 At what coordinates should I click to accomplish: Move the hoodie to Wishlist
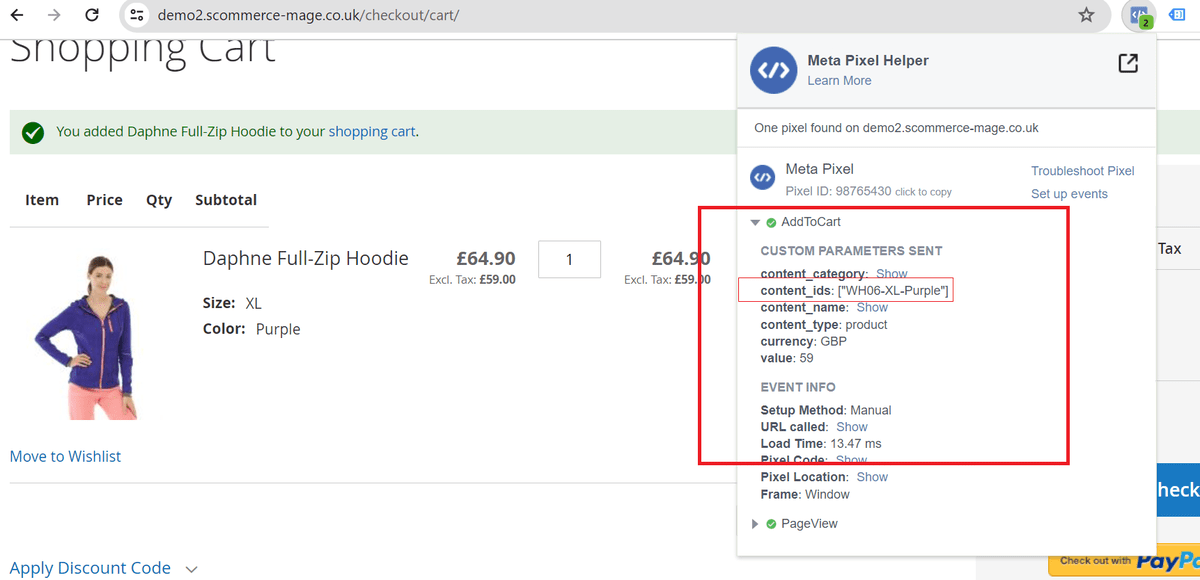click(65, 456)
